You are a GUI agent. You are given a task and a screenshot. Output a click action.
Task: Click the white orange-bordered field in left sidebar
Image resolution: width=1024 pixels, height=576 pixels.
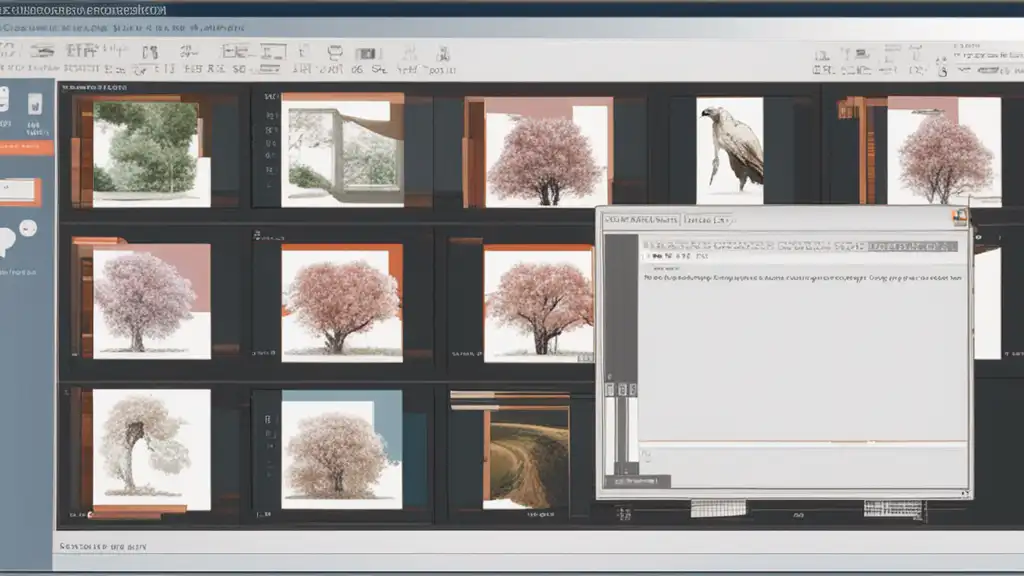(x=20, y=191)
